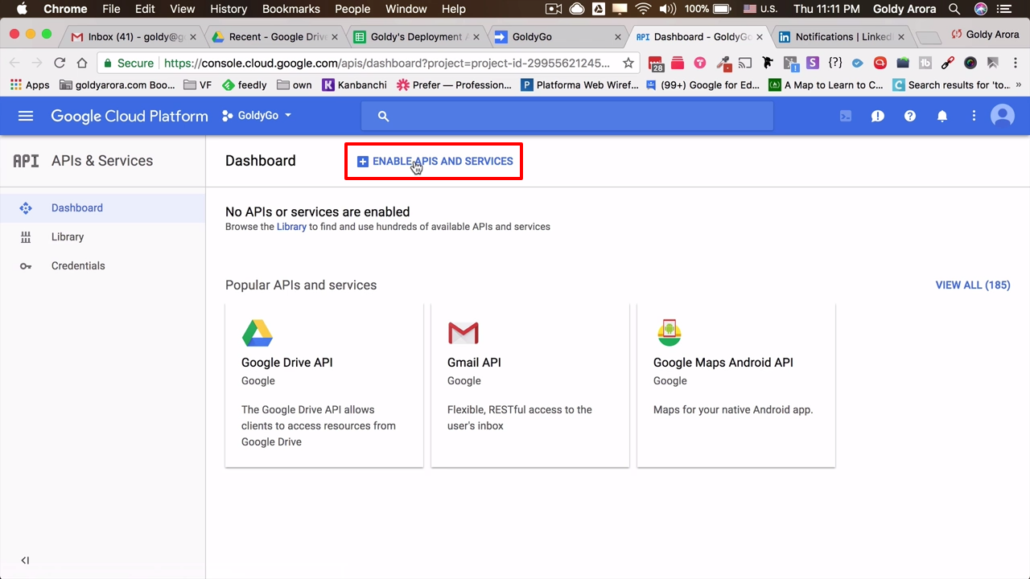Open the GoldyGo project selector dropdown
This screenshot has width=1030, height=579.
257,116
